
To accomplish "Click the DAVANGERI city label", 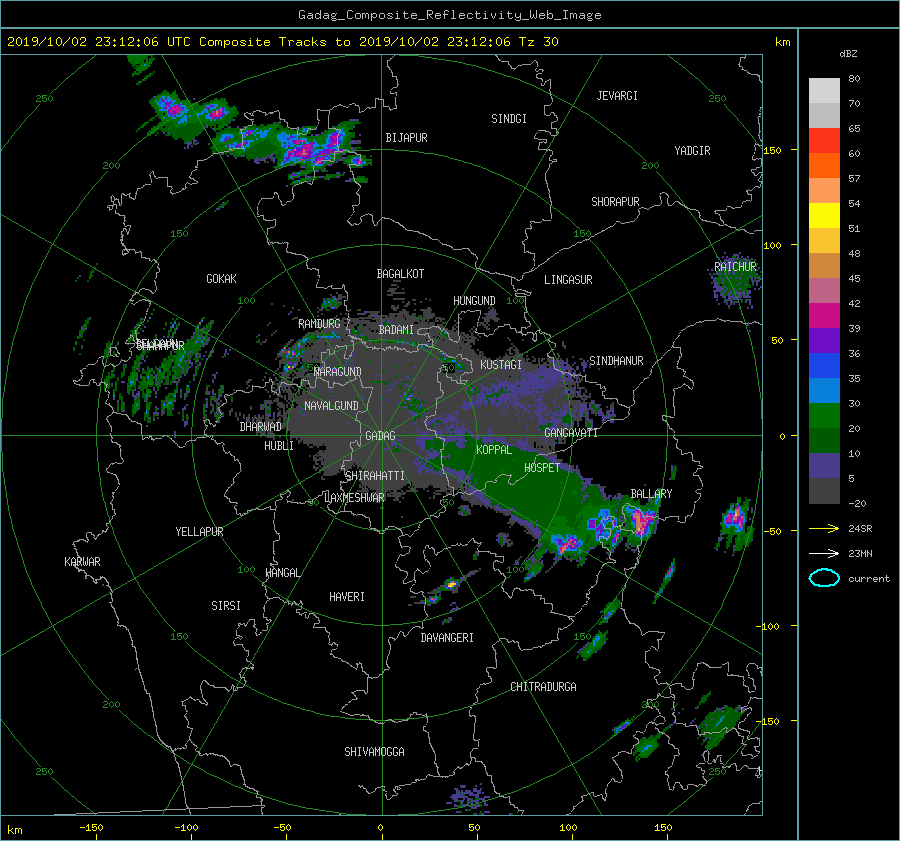I will click(x=447, y=638).
